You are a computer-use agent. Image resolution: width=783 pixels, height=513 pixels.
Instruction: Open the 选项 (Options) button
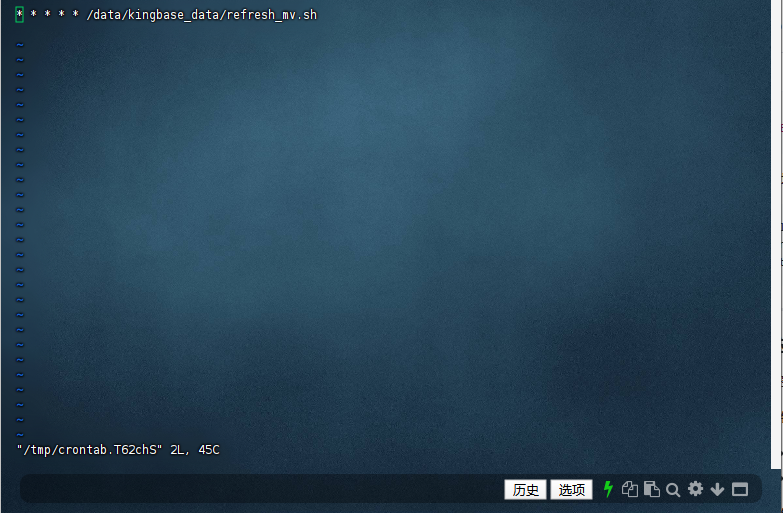pos(571,490)
